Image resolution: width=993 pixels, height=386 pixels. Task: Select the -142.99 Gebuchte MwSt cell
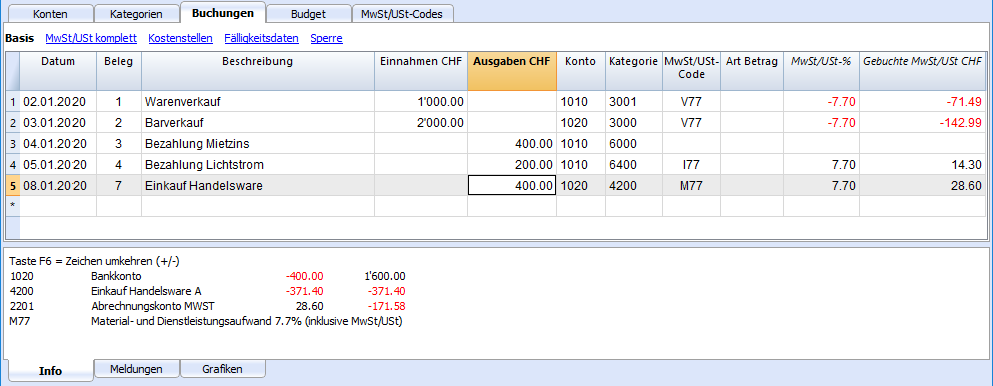pos(923,122)
